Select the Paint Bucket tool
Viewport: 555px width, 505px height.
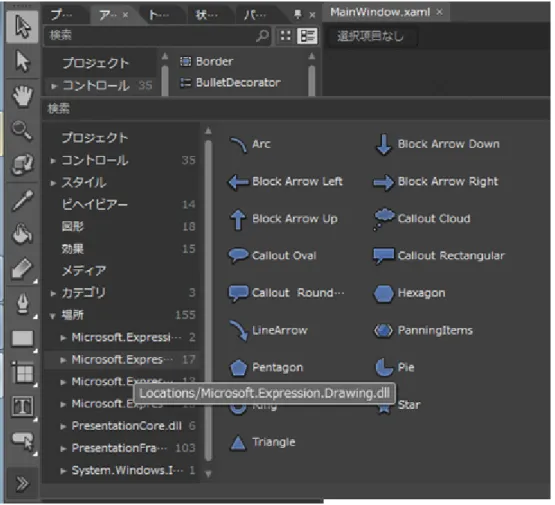[22, 234]
